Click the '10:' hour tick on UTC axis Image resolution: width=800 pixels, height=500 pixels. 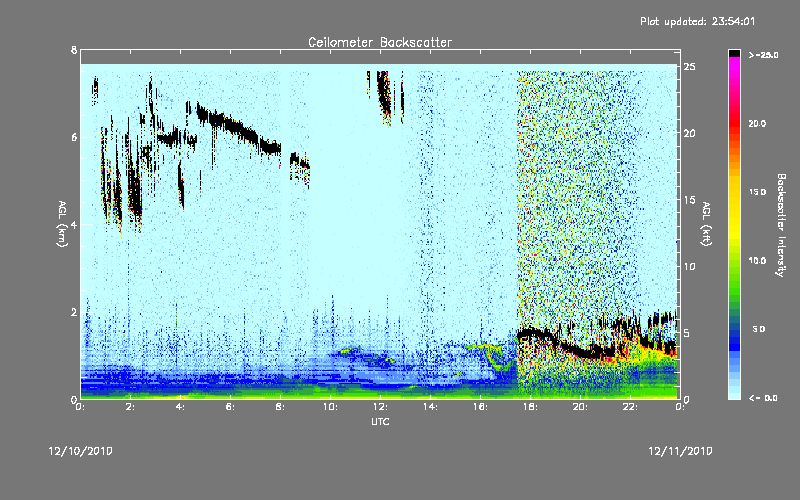331,407
